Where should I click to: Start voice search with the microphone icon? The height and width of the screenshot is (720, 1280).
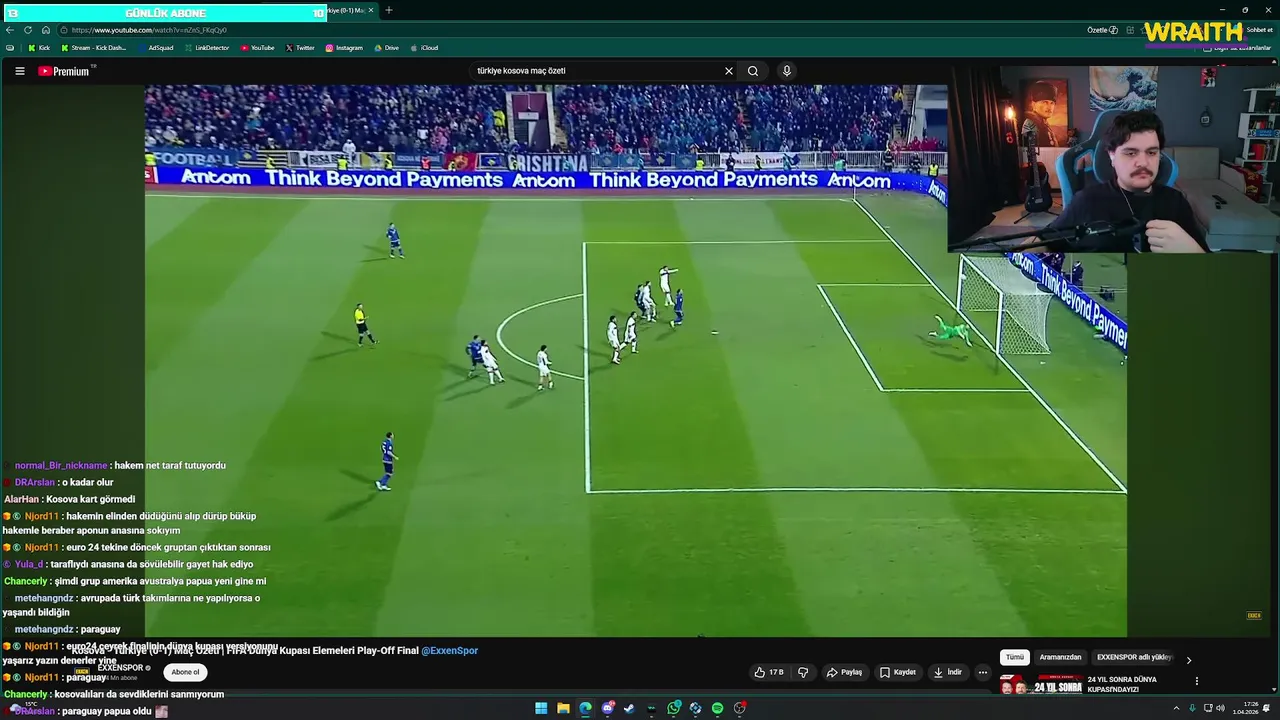(x=786, y=71)
